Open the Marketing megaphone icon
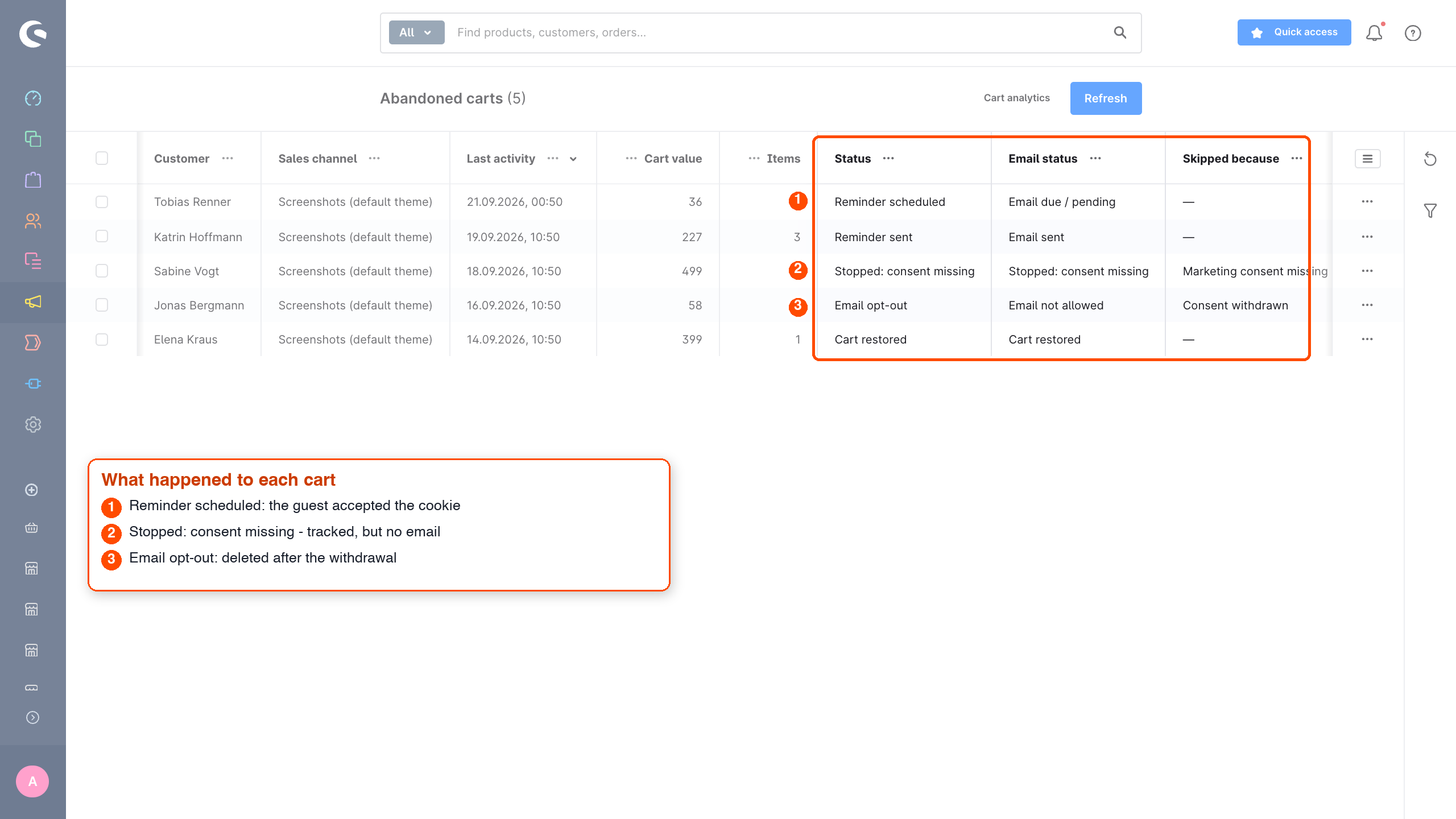 coord(33,302)
